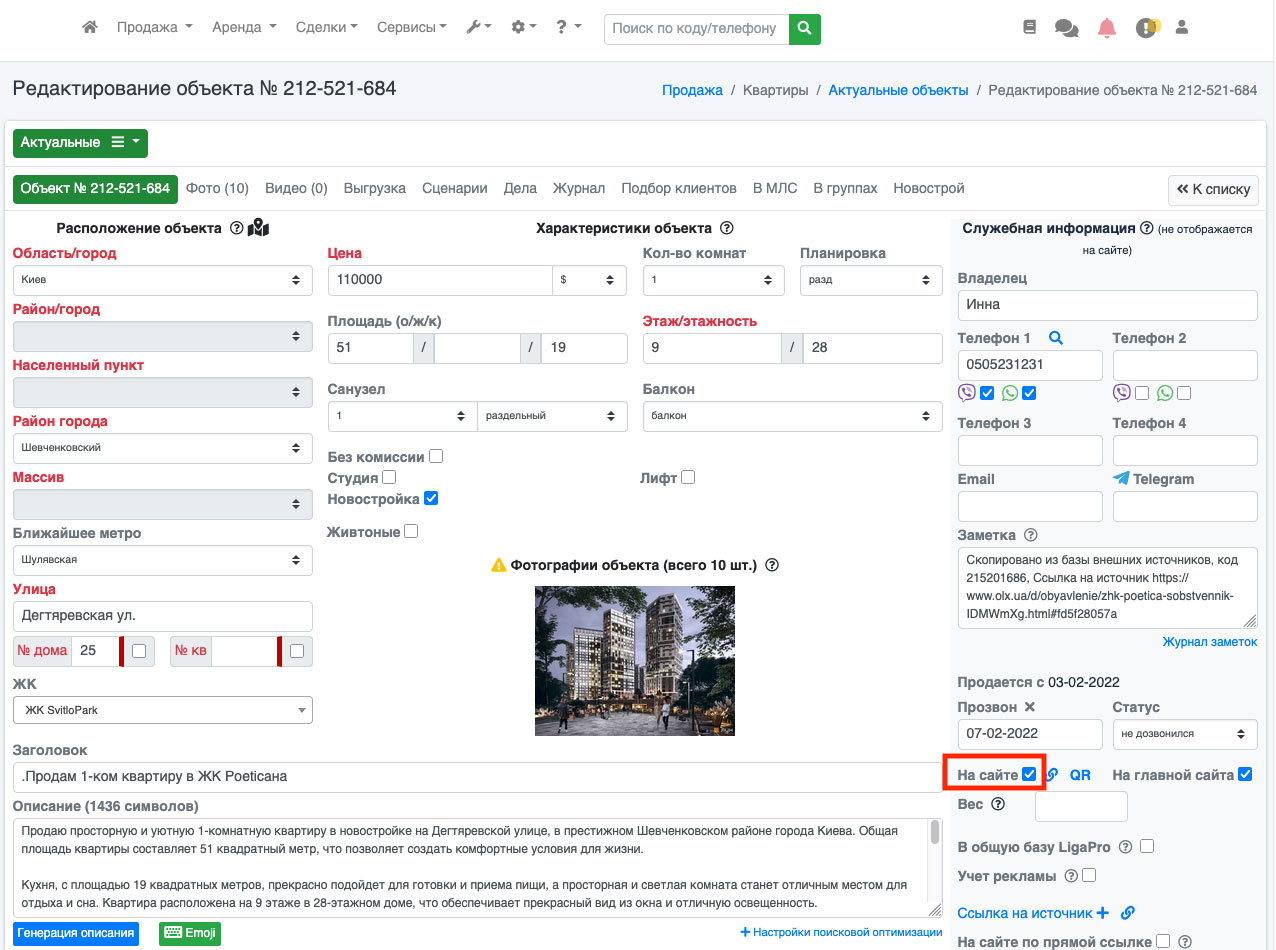Viewport: 1276px width, 950px height.
Task: Click the Генерация описания button
Action: 76,933
